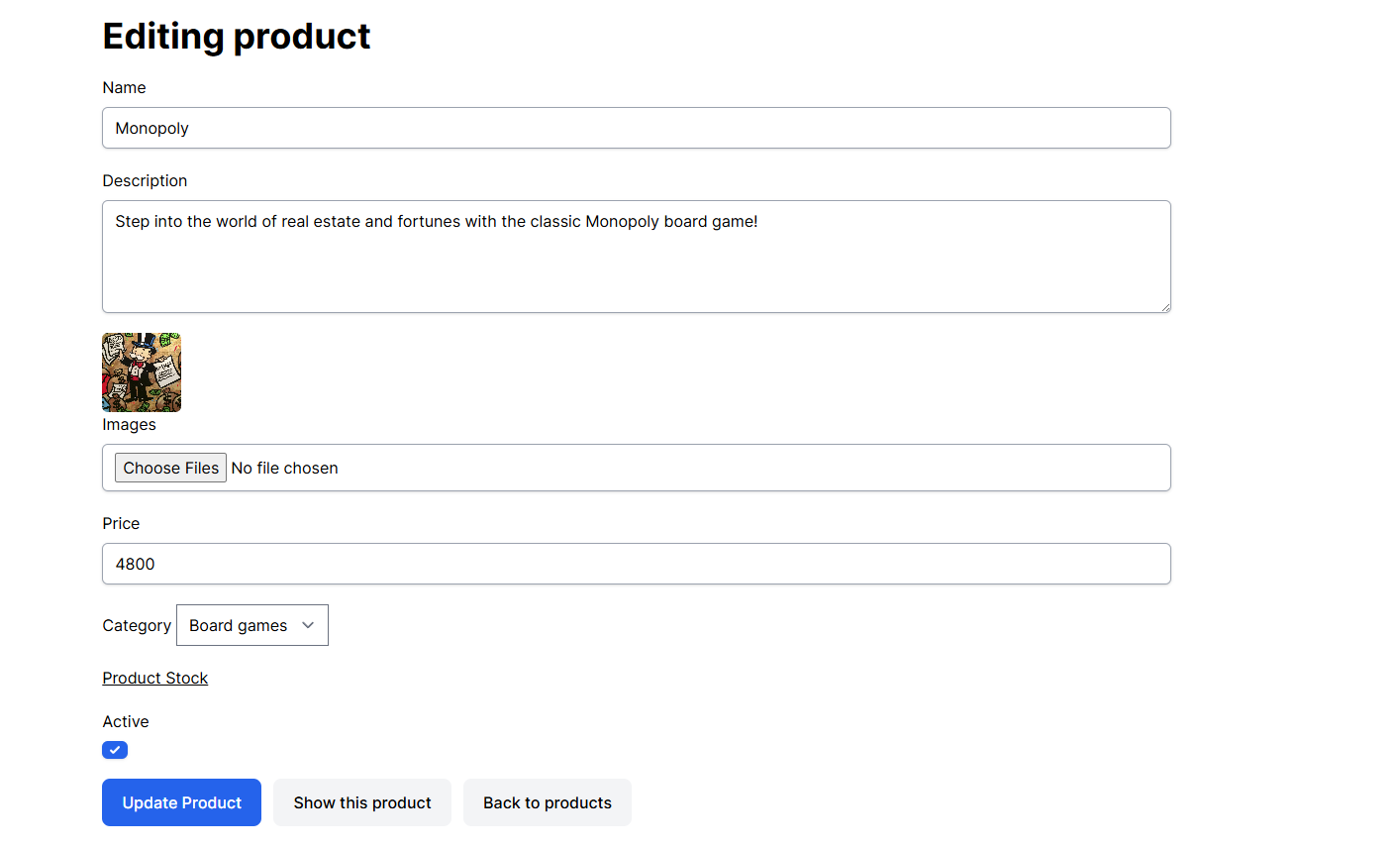Click the Price label text
This screenshot has width=1400, height=848.
tap(121, 523)
